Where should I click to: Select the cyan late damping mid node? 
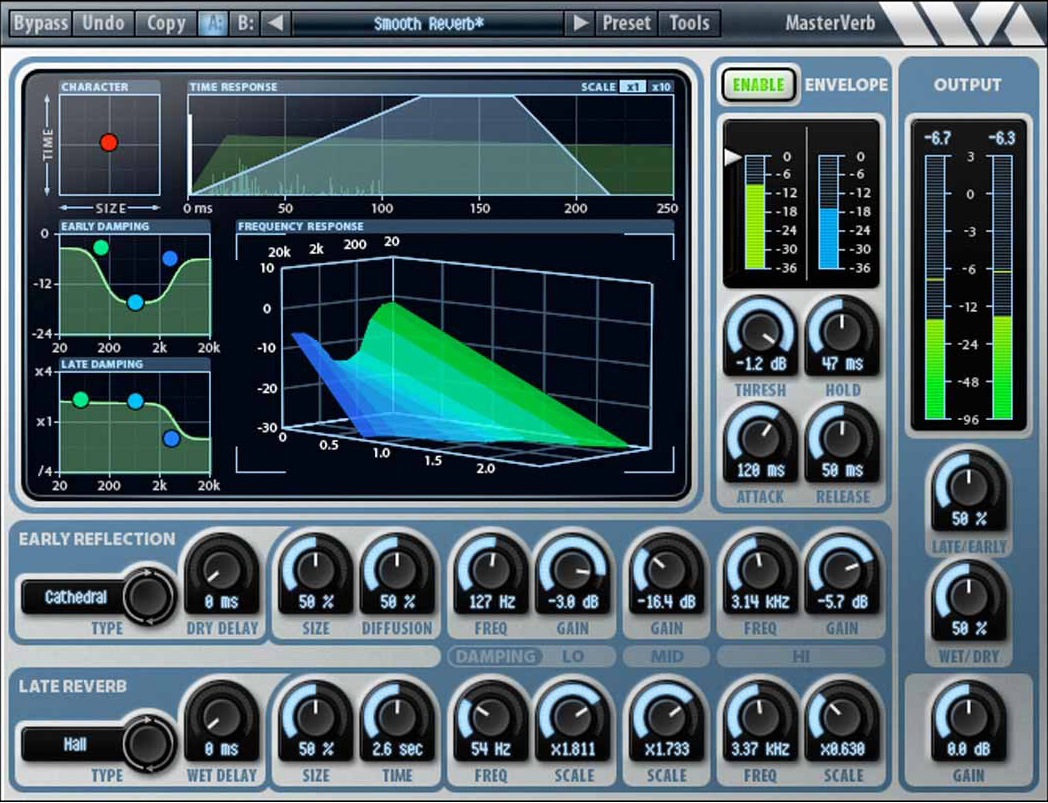click(136, 401)
